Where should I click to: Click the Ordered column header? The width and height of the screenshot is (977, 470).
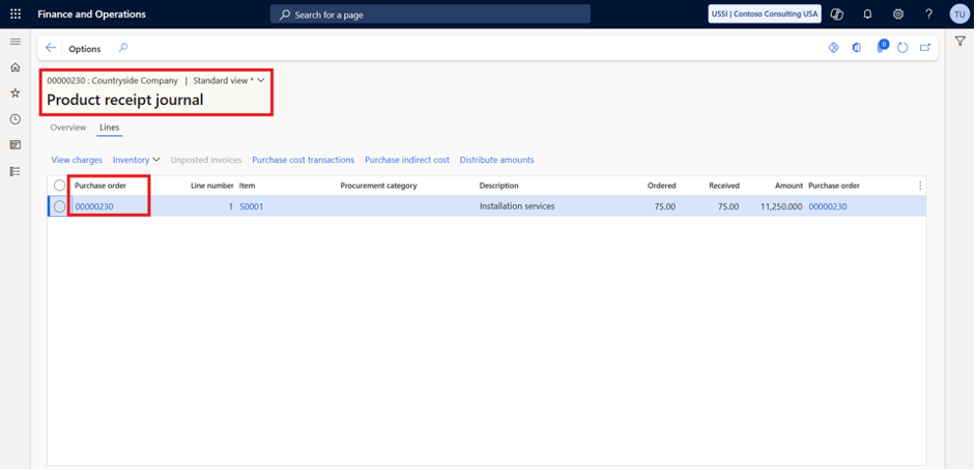[x=662, y=186]
